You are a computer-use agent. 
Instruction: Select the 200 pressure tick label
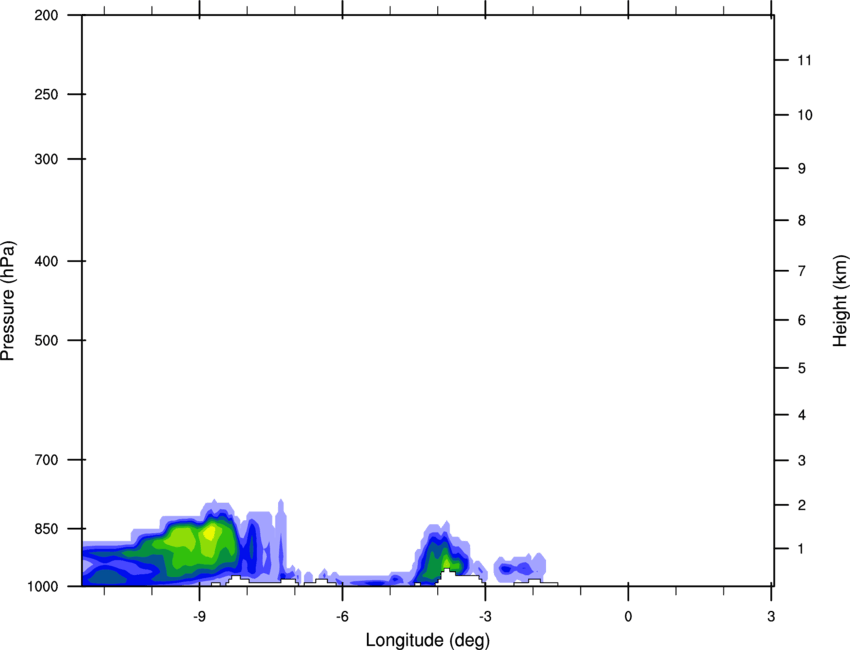point(46,15)
